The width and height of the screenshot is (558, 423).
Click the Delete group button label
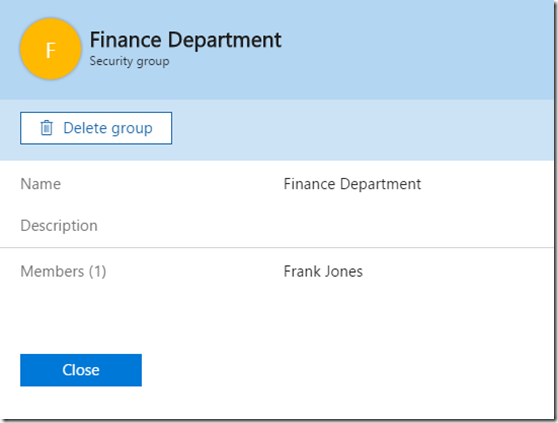point(108,128)
